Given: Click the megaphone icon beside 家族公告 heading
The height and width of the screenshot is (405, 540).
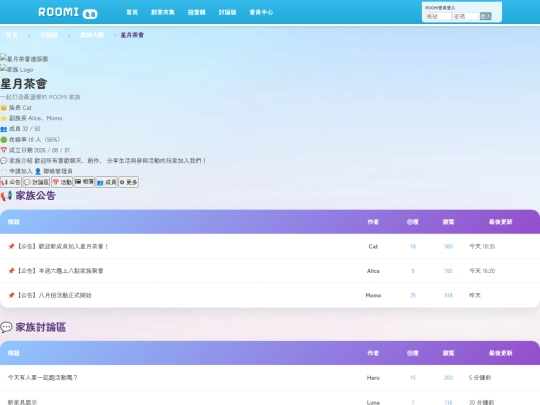Looking at the screenshot, I should [7, 196].
